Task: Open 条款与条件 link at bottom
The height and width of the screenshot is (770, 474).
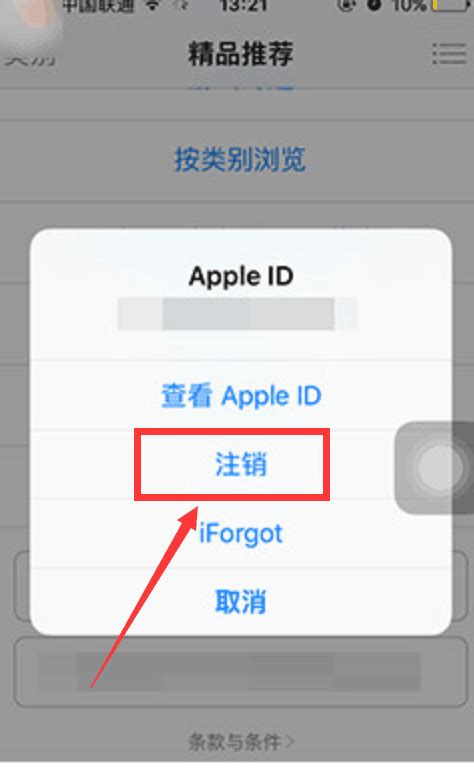Action: (x=235, y=741)
